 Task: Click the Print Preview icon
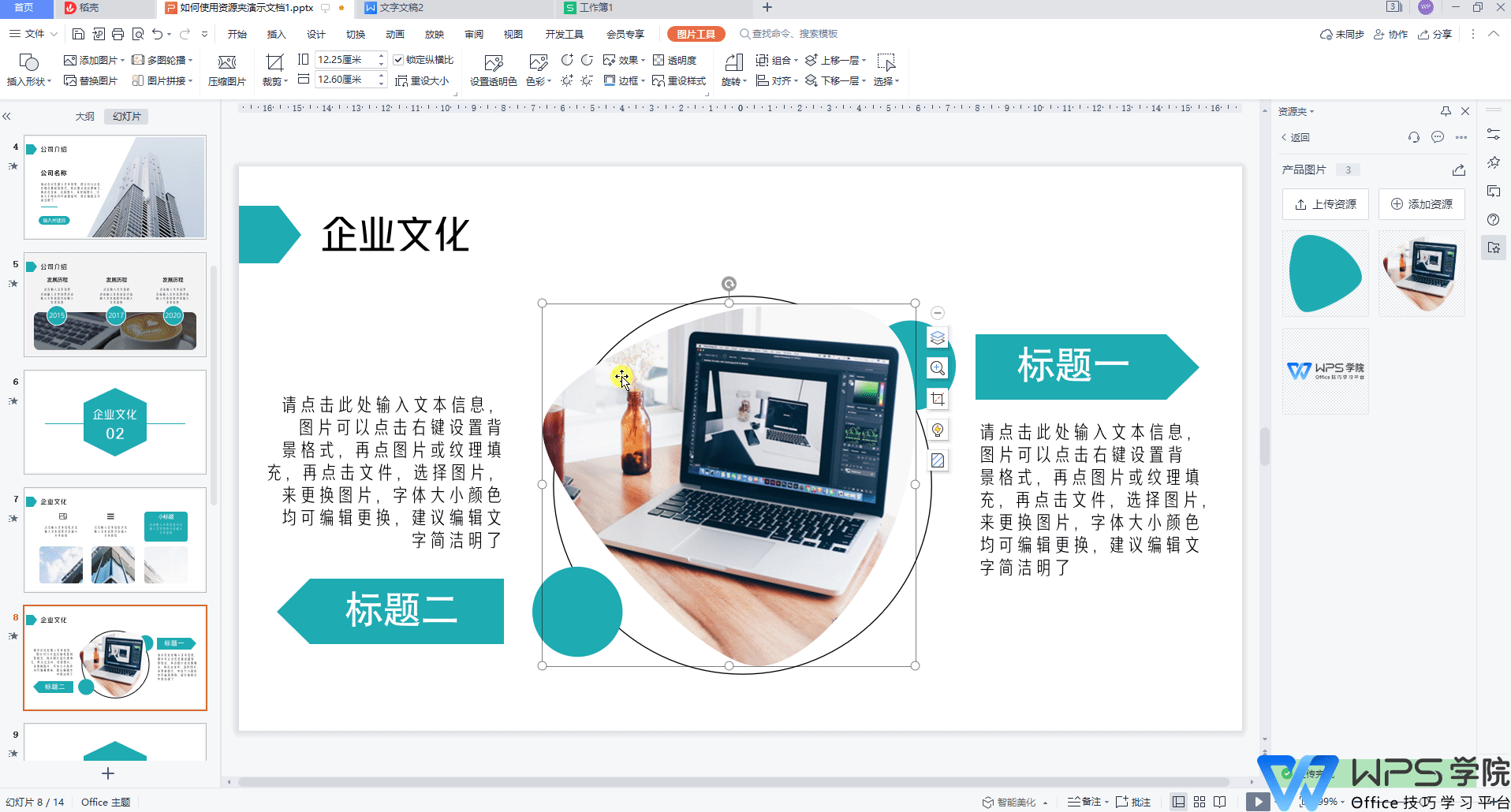click(x=138, y=34)
